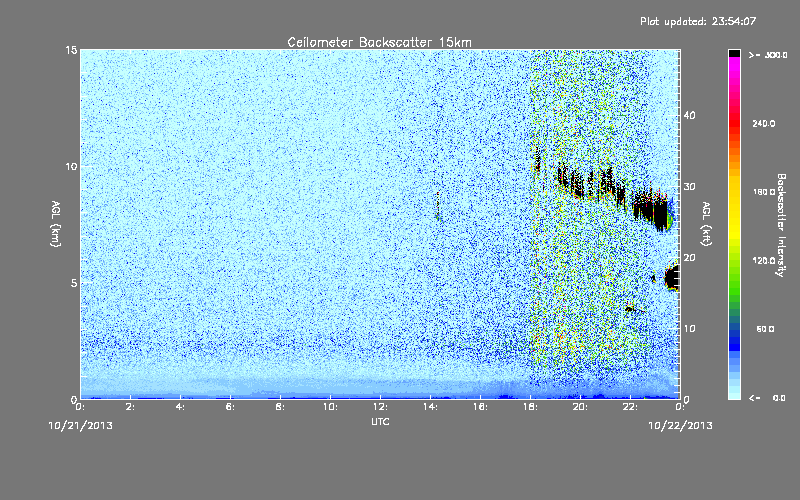Click the 'AGL (km)' axis label
The height and width of the screenshot is (500, 800).
[x=55, y=223]
